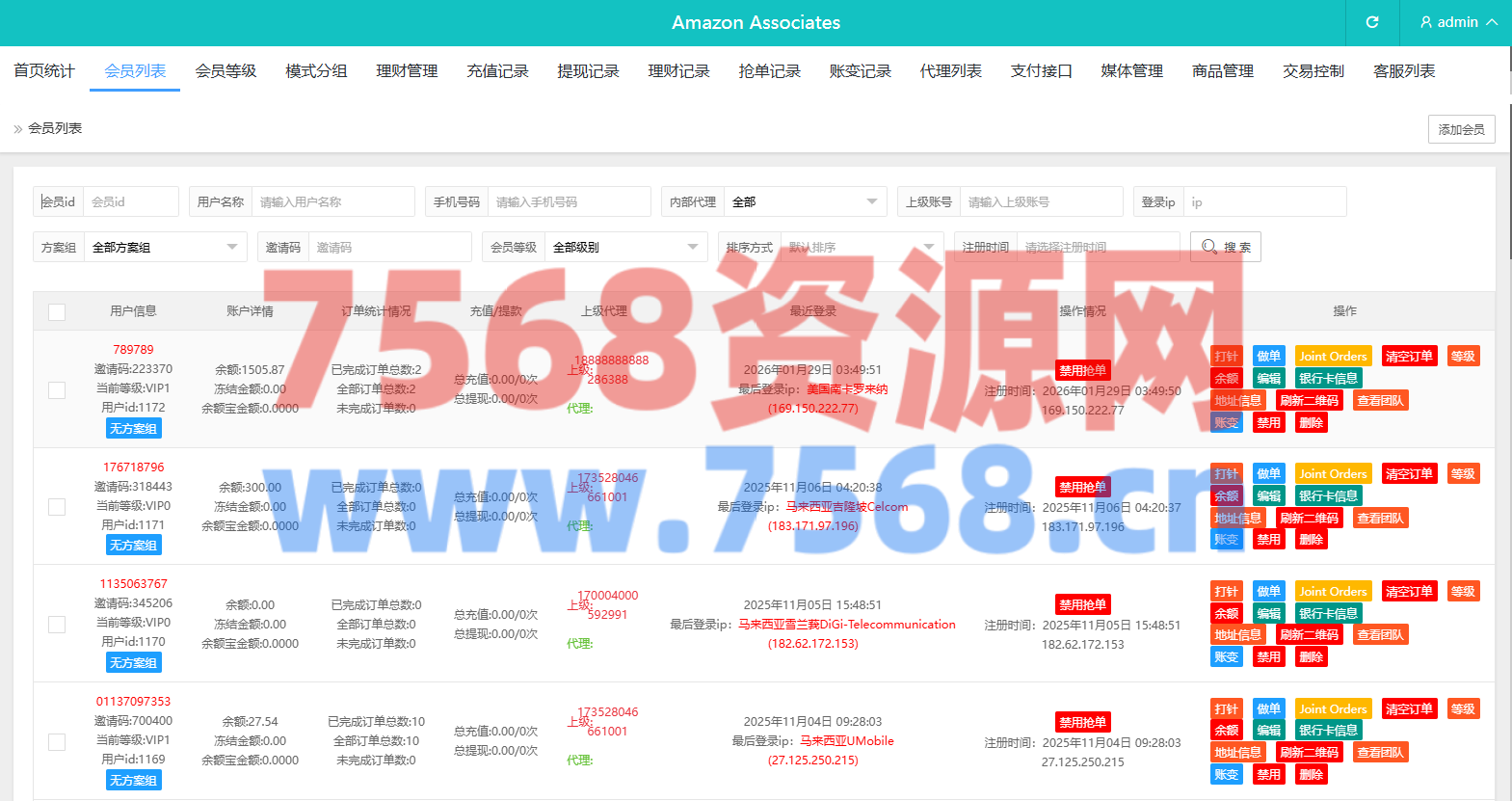Click the breadcrumb arrow before 会员列表

(x=17, y=128)
